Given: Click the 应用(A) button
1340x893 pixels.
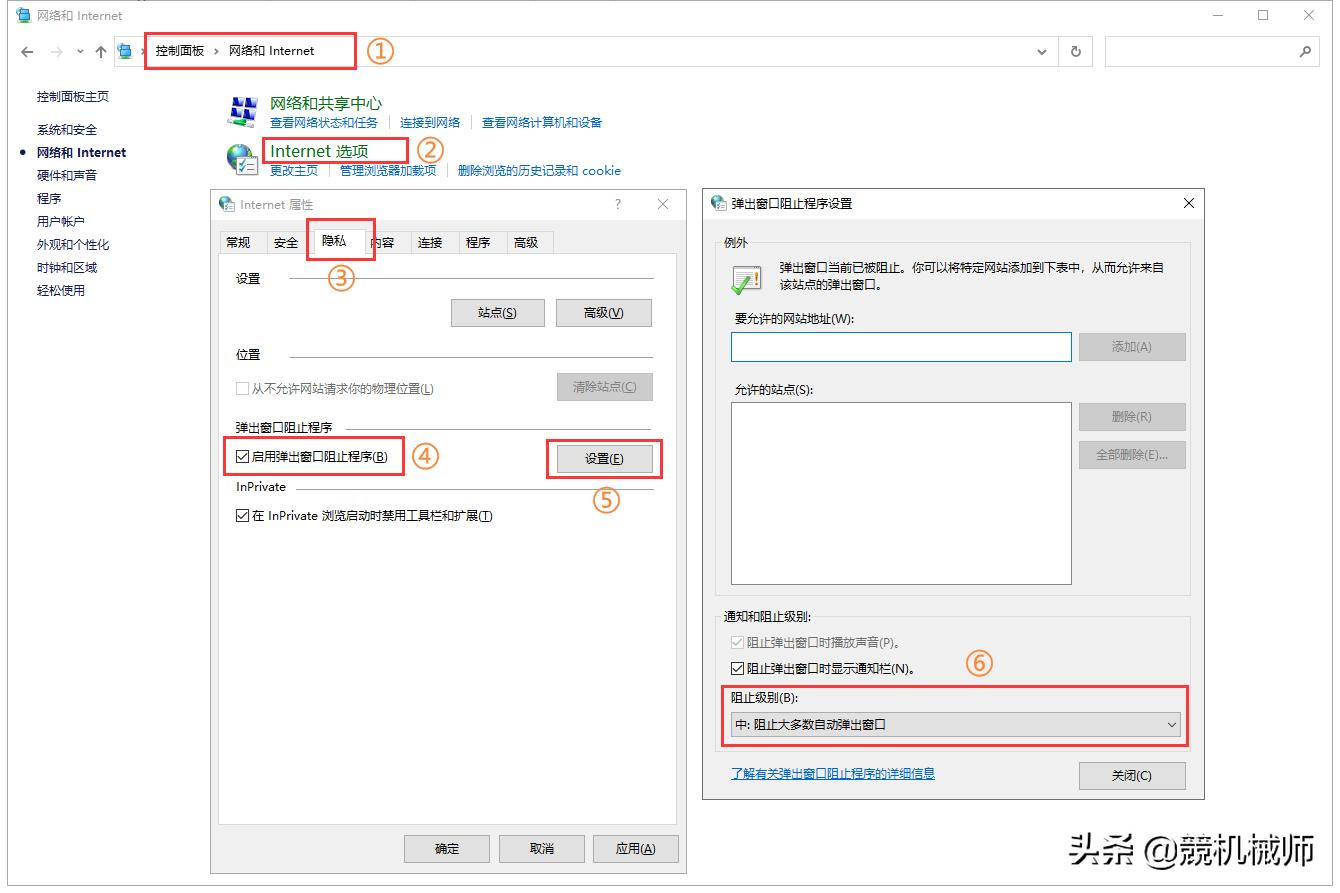Looking at the screenshot, I should (x=636, y=848).
